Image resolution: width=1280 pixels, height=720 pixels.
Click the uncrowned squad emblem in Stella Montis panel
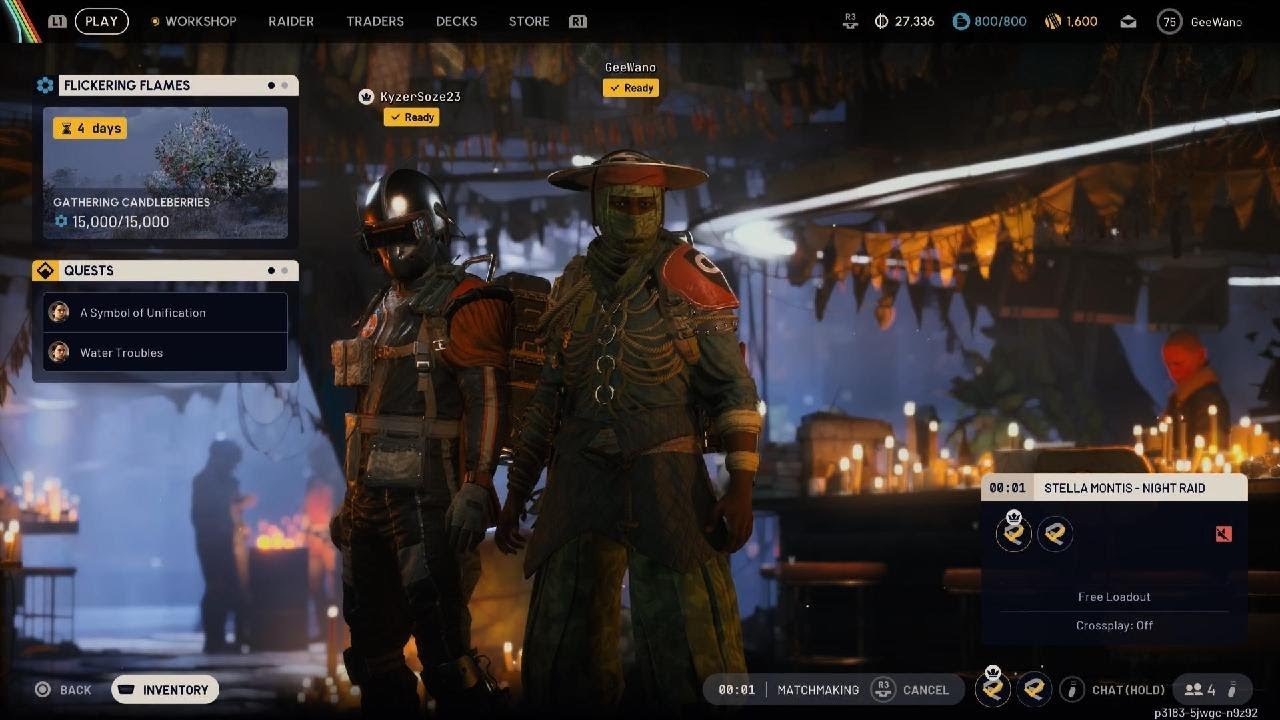[x=1054, y=534]
